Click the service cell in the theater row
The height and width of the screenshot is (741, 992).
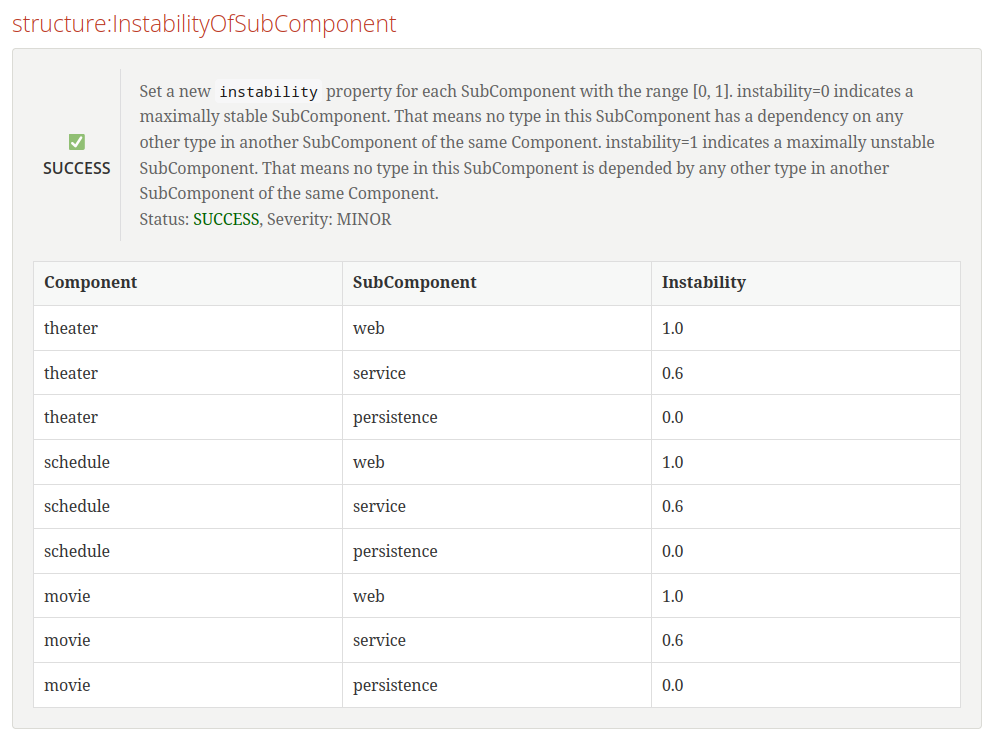[x=379, y=373]
